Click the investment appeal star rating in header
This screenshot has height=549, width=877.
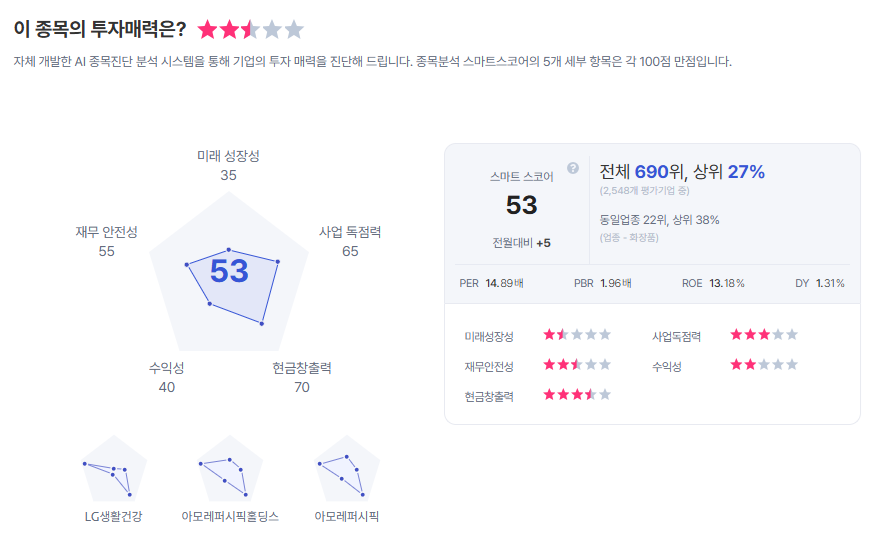pyautogui.click(x=250, y=29)
